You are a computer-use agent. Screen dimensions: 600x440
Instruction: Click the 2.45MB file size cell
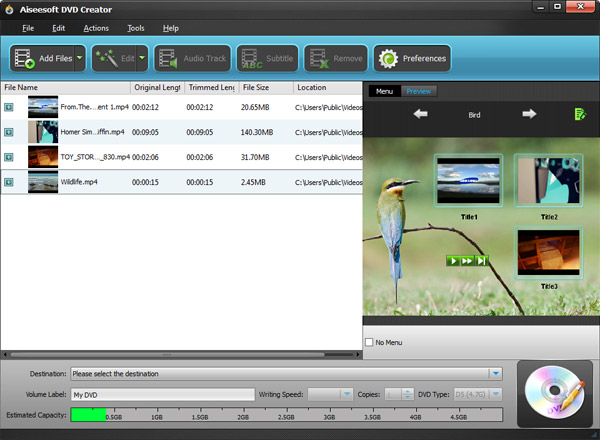click(x=253, y=182)
